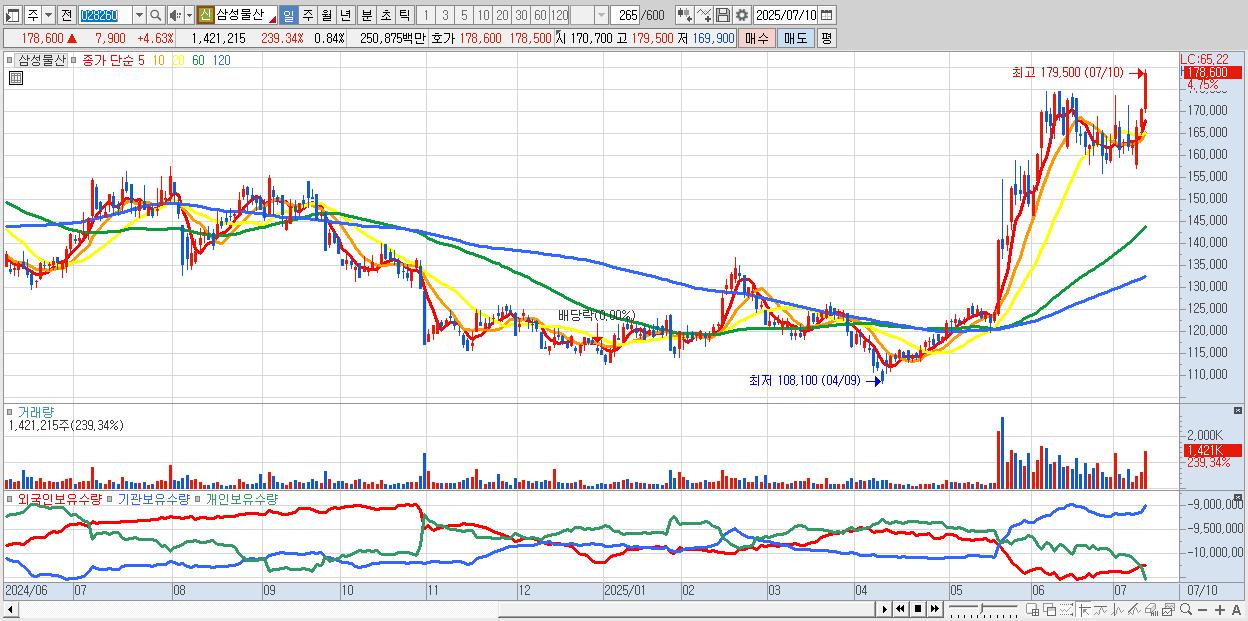Click the date field 2025/07/10
Viewport: 1248px width, 621px height.
point(786,15)
